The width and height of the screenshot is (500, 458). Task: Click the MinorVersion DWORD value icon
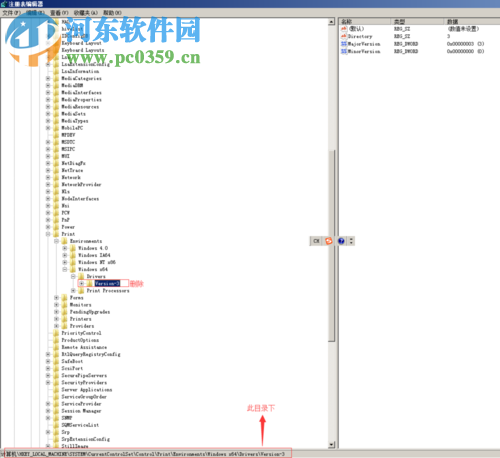[344, 51]
